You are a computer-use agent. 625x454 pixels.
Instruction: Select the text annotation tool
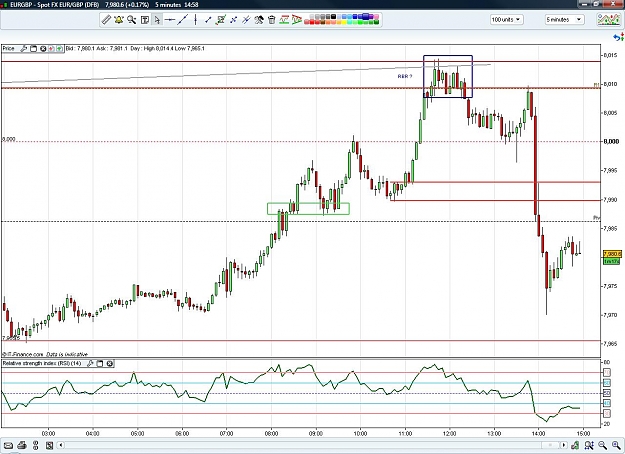click(x=145, y=20)
